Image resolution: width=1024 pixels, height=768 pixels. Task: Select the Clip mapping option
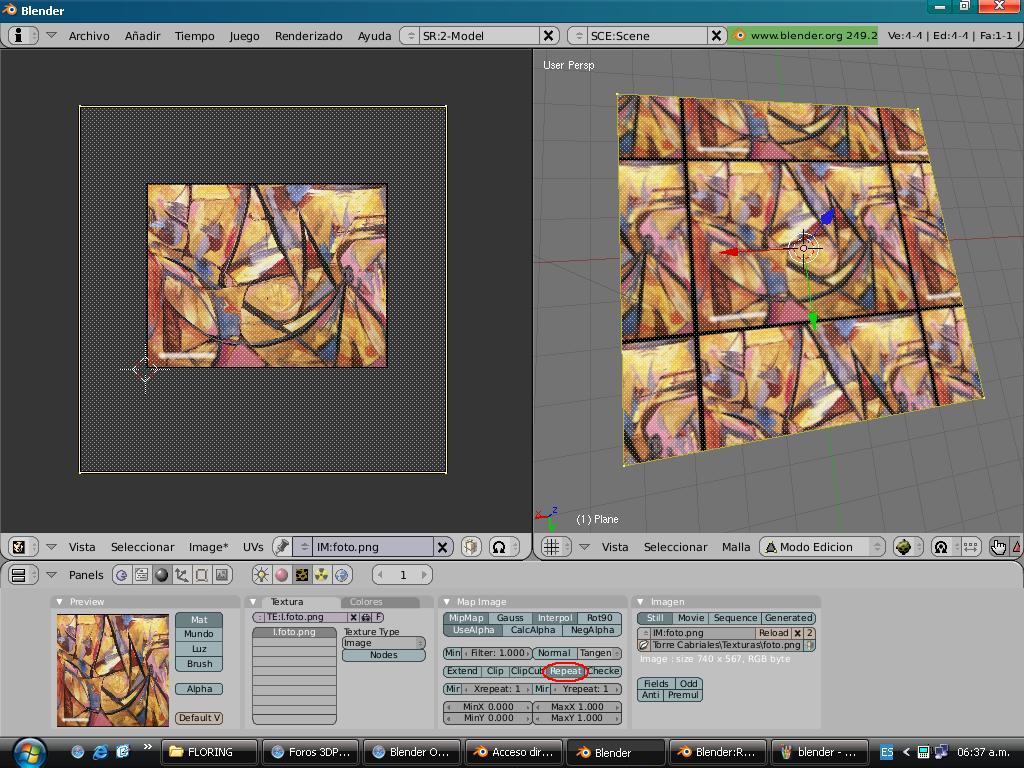point(495,671)
